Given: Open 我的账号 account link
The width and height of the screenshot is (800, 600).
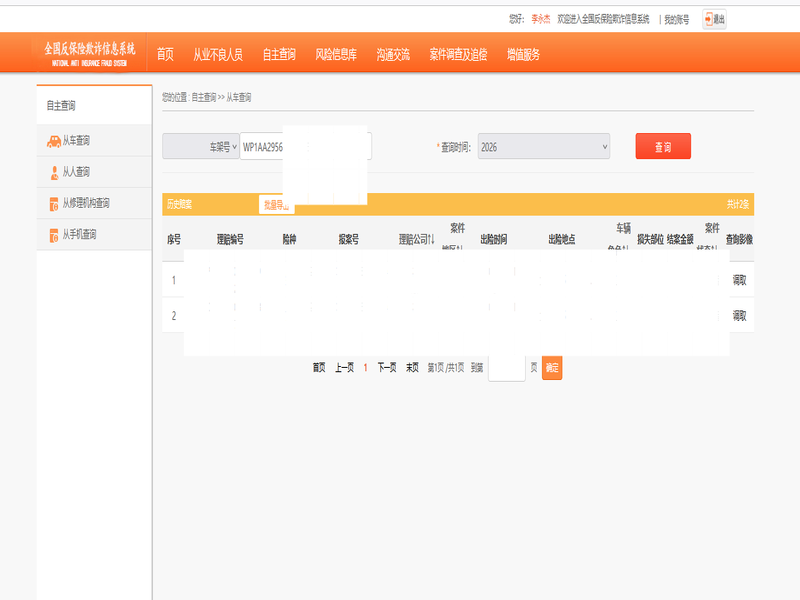Looking at the screenshot, I should 677,19.
